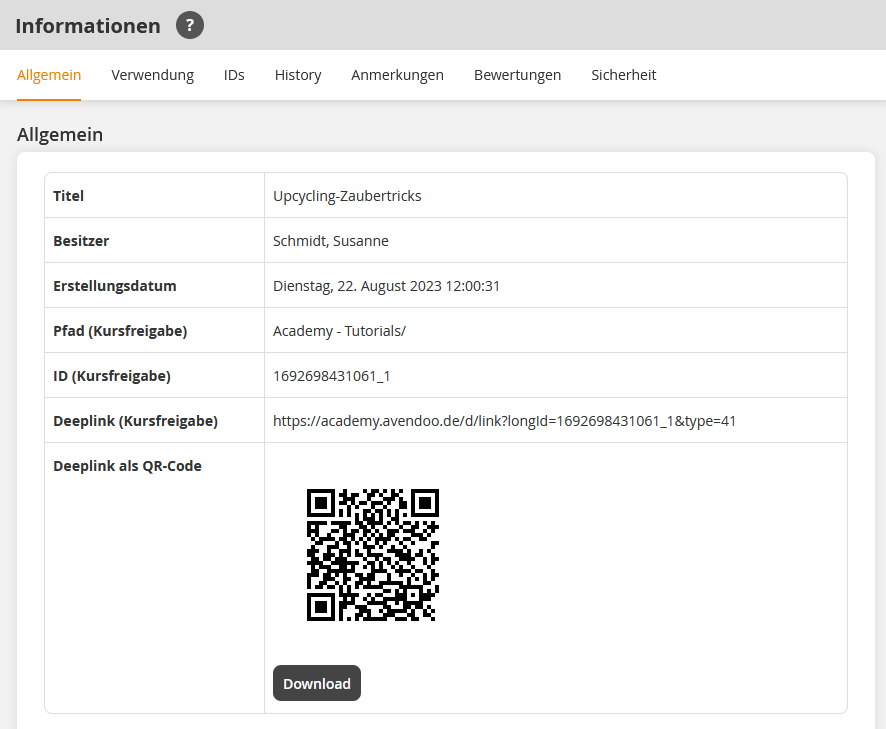Open the Bewertungen tab
886x729 pixels.
517,75
